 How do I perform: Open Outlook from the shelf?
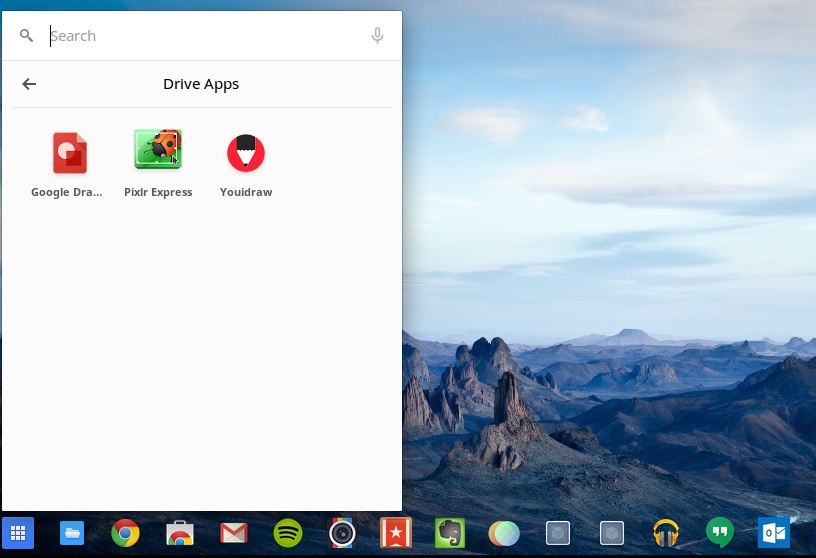[774, 533]
